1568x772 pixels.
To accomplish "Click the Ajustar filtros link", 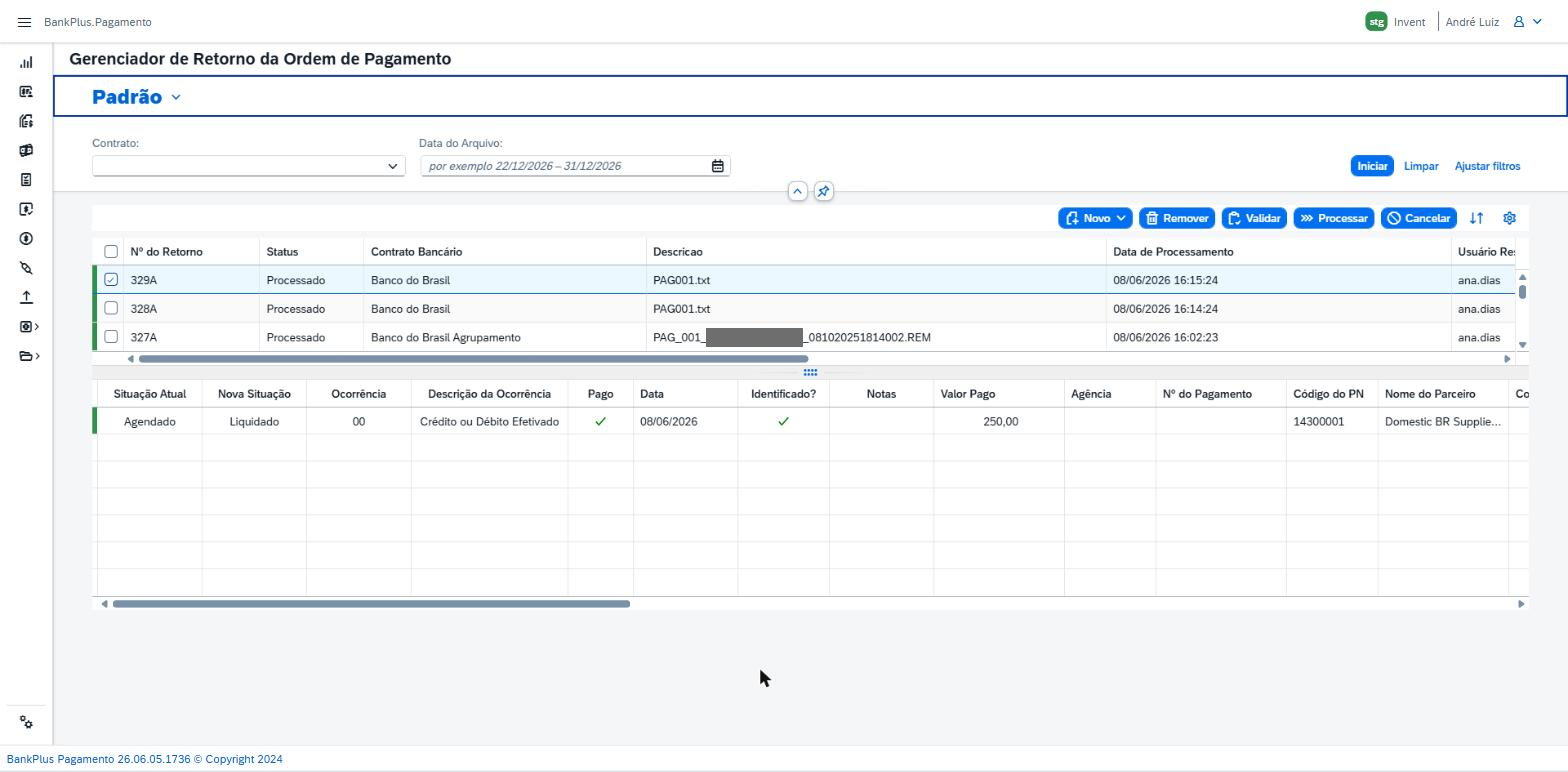I will 1487,166.
